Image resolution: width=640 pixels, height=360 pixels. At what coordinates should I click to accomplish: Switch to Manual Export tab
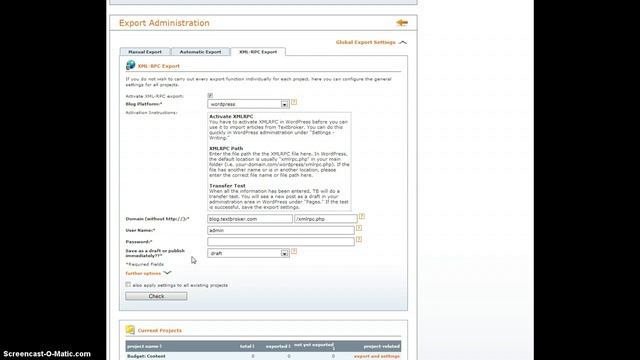pyautogui.click(x=145, y=52)
